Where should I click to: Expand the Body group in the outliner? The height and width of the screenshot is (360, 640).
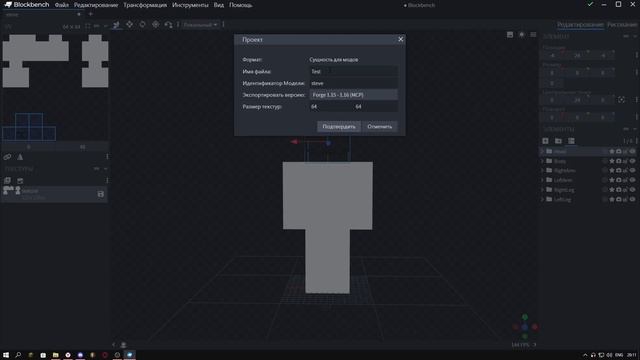point(542,161)
